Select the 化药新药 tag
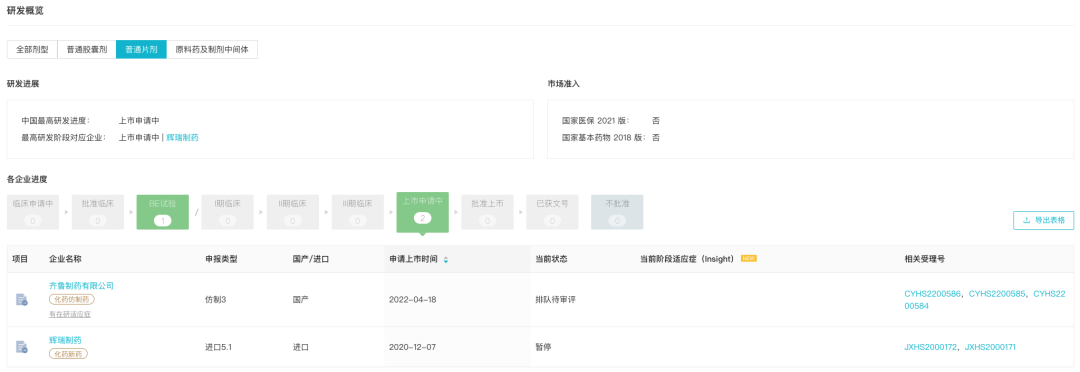The width and height of the screenshot is (1080, 372). [x=68, y=353]
